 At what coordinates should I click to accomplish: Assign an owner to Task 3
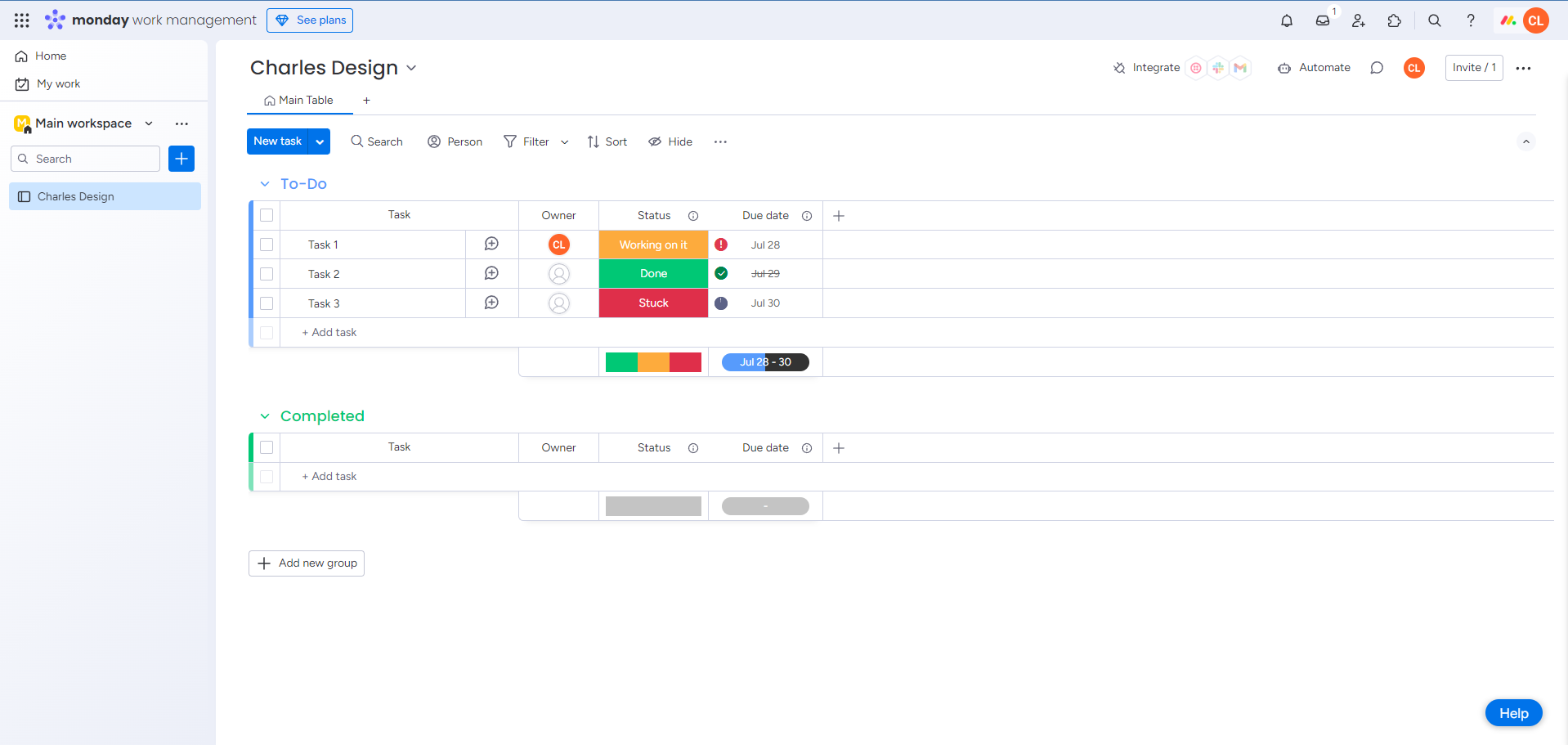[559, 303]
